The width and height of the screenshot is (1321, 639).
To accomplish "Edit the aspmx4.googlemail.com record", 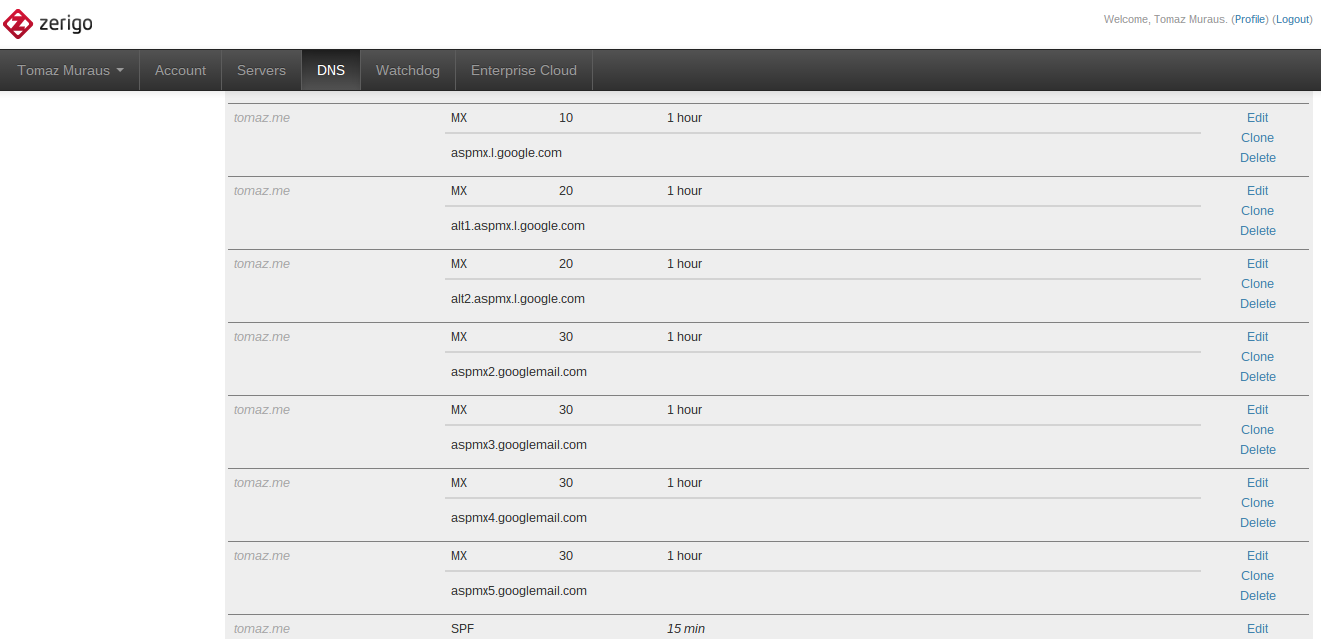I will 1257,482.
